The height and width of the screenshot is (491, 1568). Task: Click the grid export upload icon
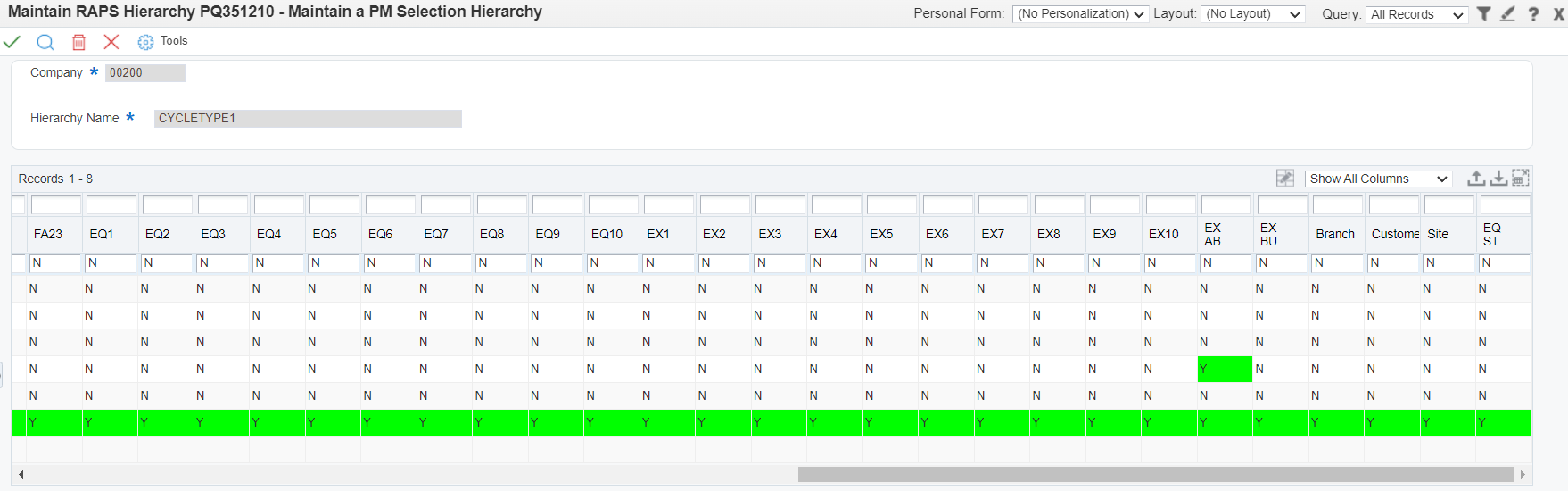[x=1476, y=179]
